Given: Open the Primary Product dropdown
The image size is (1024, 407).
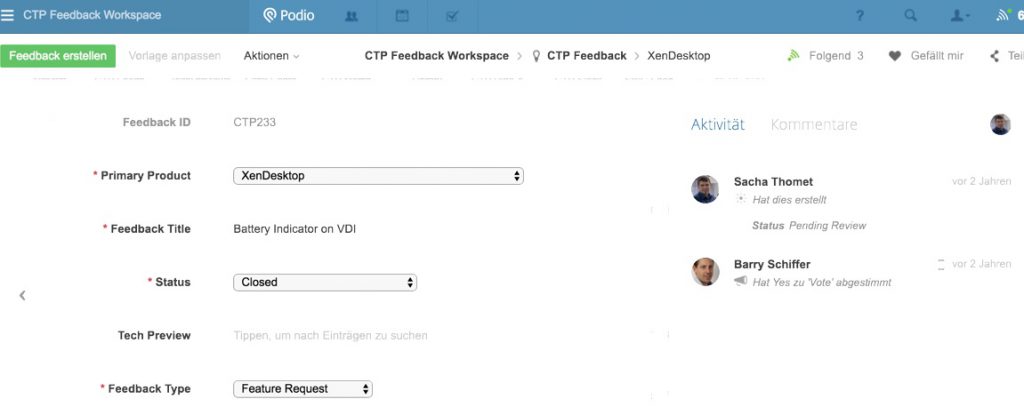Looking at the screenshot, I should tap(378, 176).
